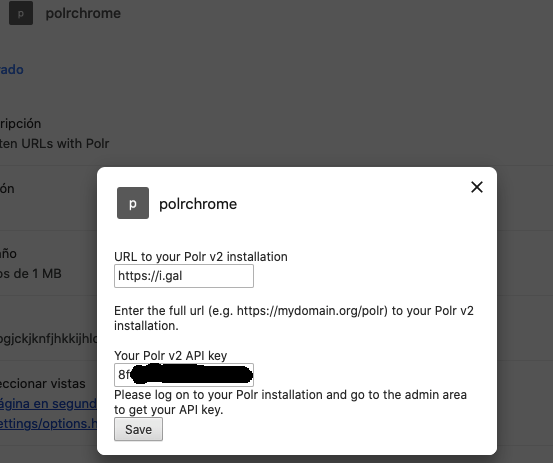
Task: Click the polrchrome title in the dialog
Action: click(198, 204)
